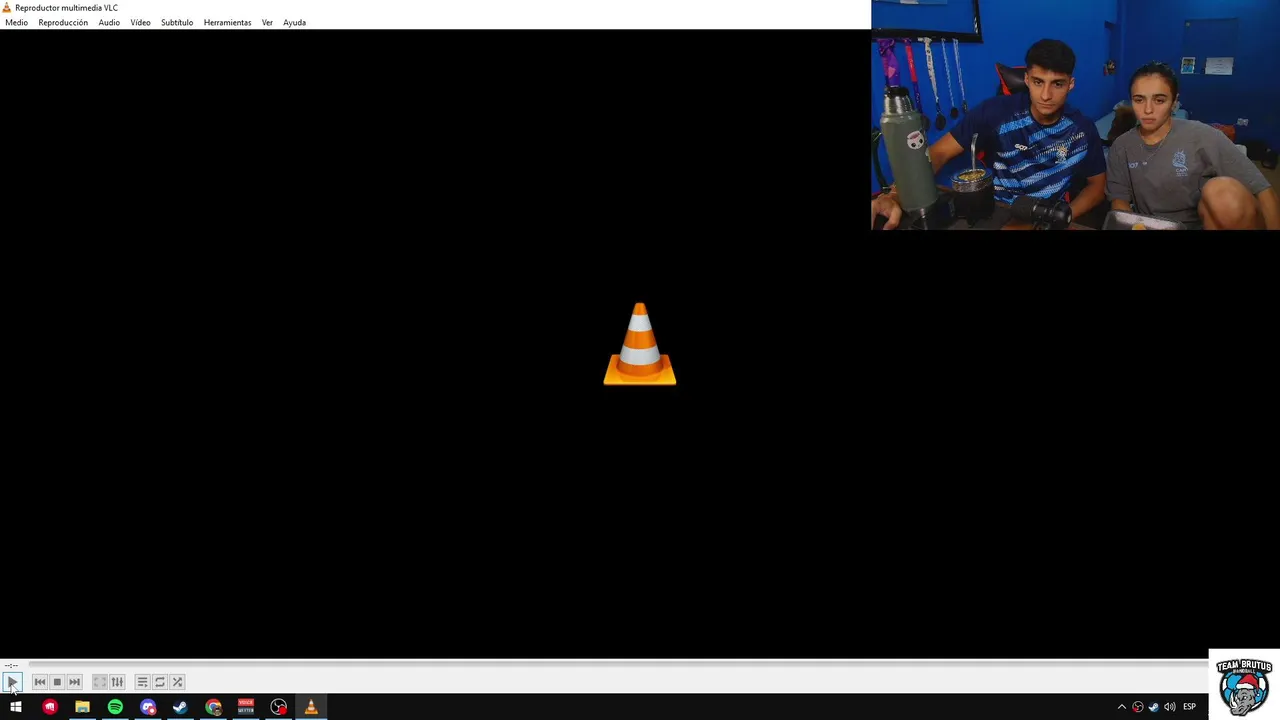Open the Reproducción menu

(x=63, y=22)
